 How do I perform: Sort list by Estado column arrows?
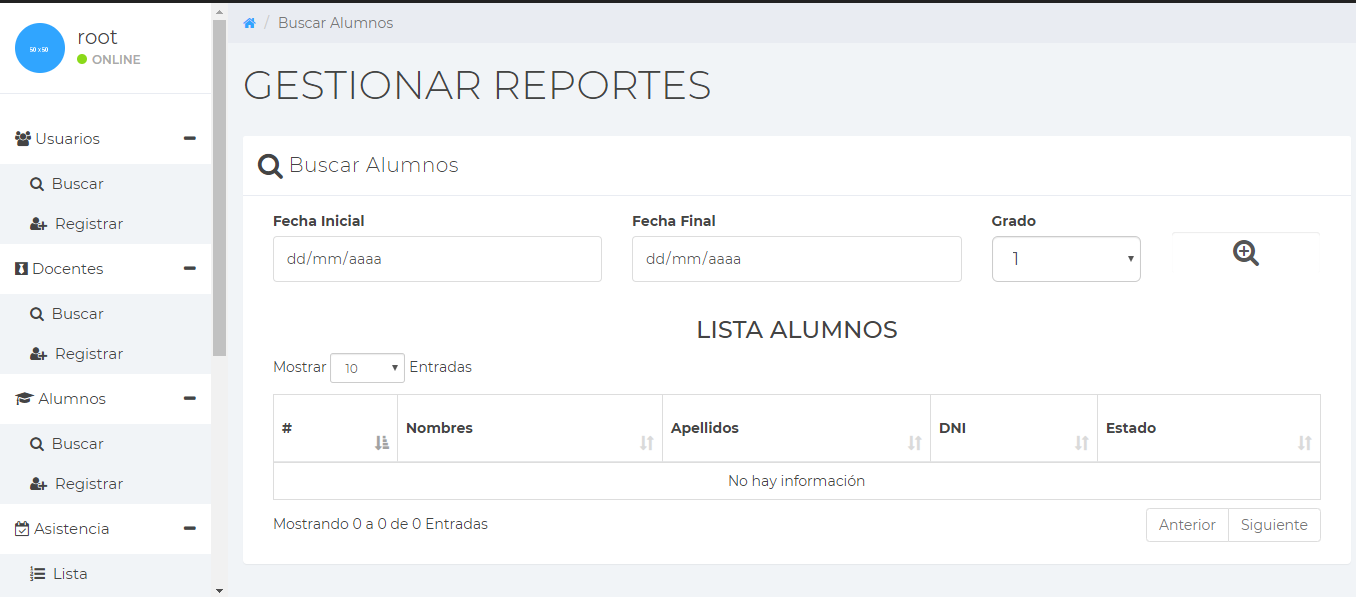[1304, 443]
